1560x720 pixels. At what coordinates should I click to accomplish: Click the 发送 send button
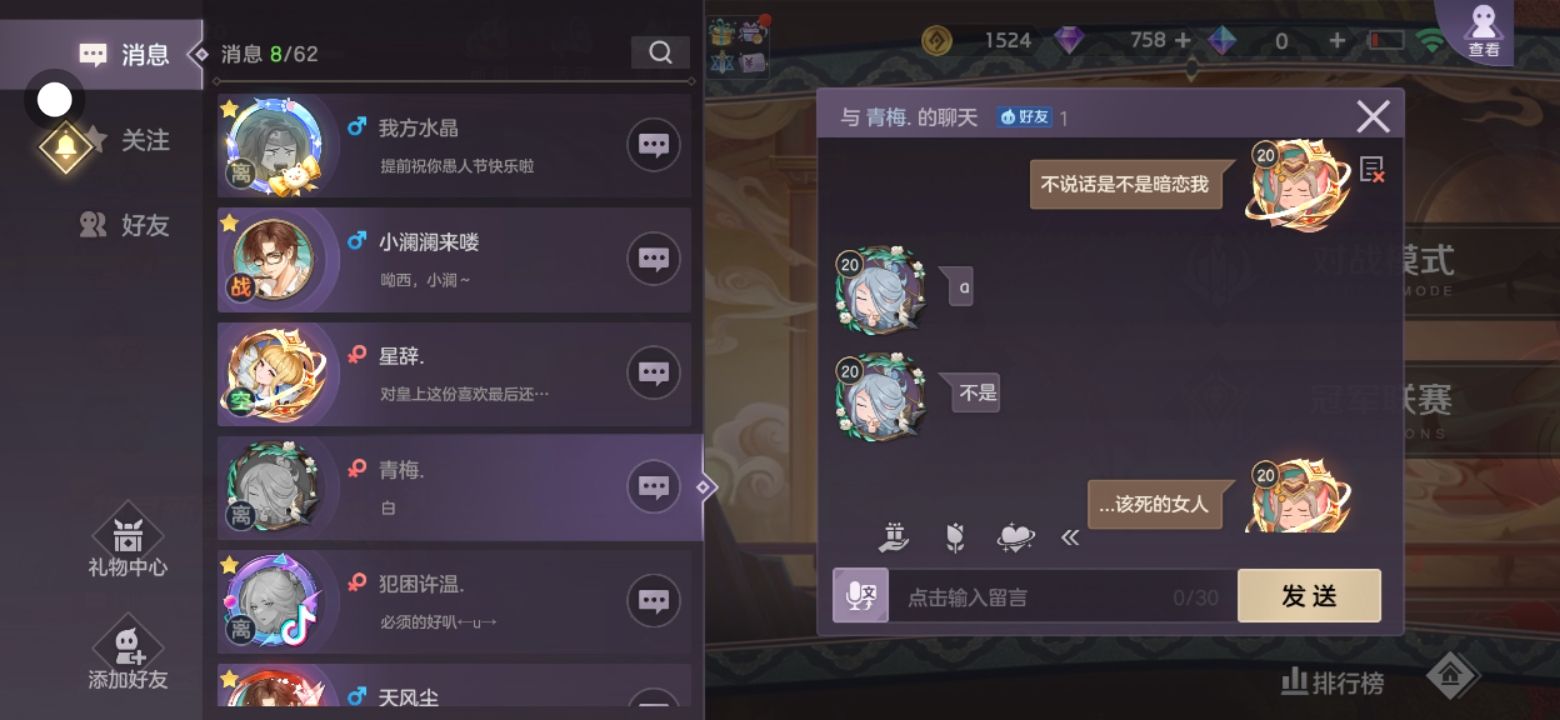coord(1309,596)
